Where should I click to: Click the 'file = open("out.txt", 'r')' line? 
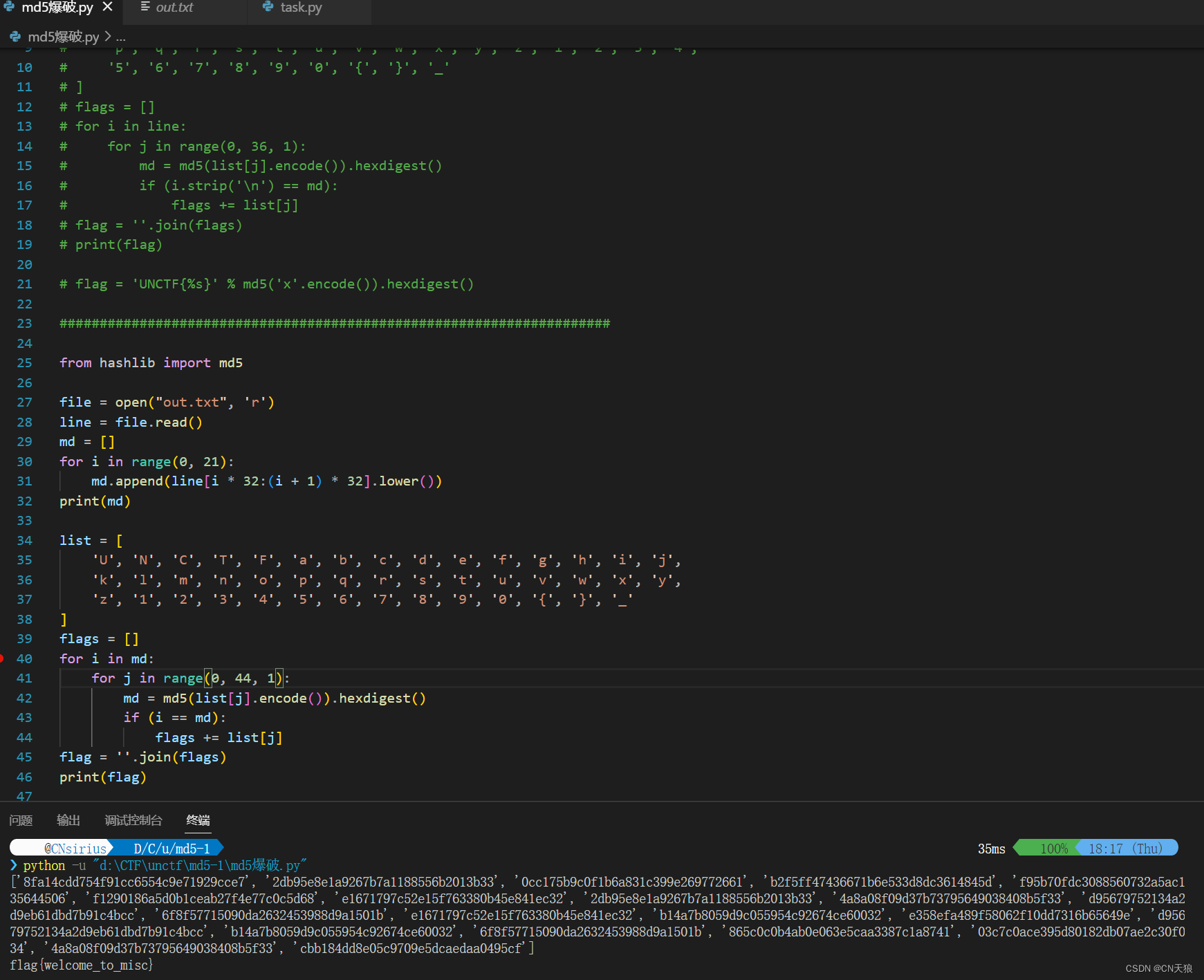167,403
